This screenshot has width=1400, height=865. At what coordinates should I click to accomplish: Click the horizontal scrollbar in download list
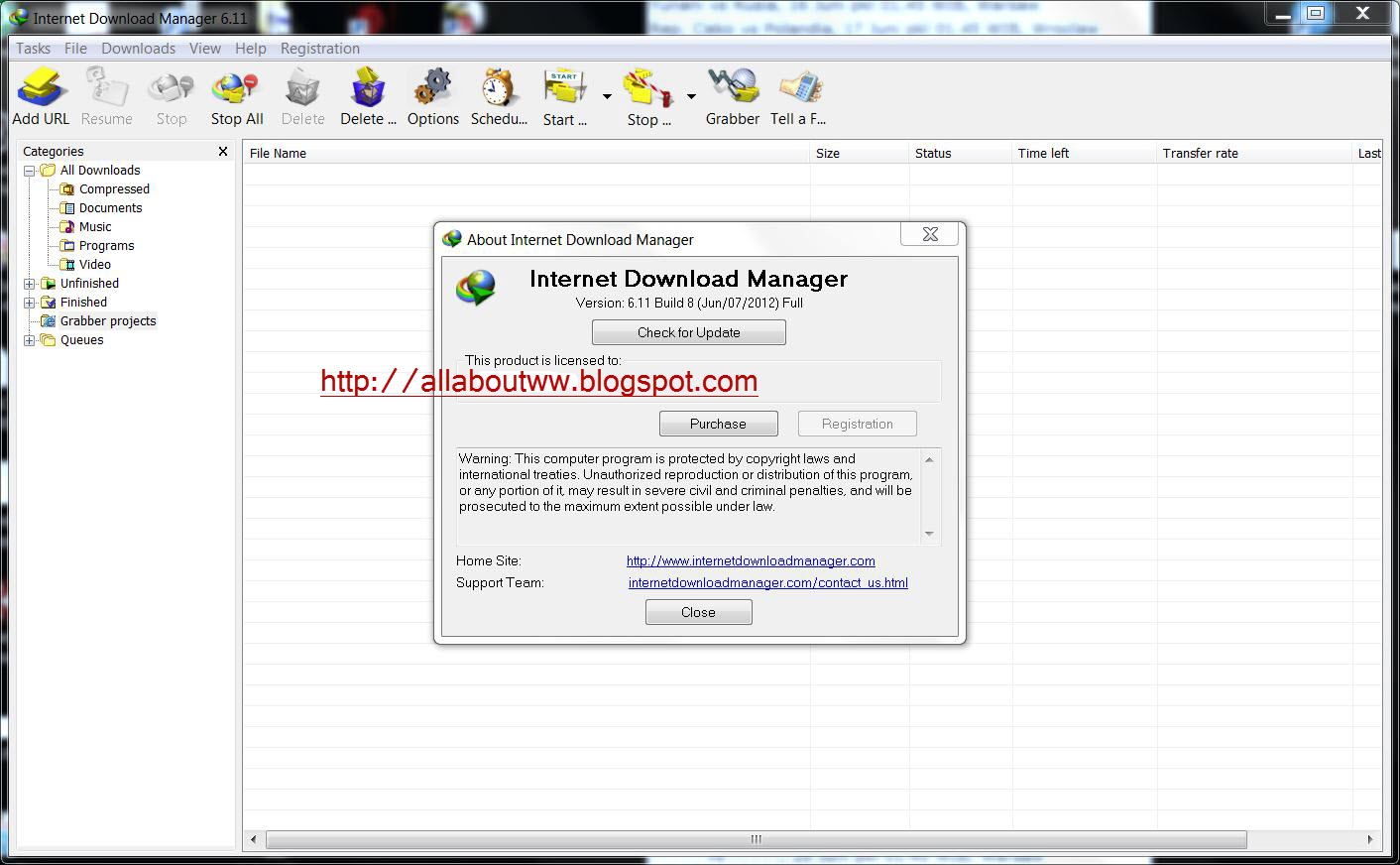pyautogui.click(x=757, y=839)
